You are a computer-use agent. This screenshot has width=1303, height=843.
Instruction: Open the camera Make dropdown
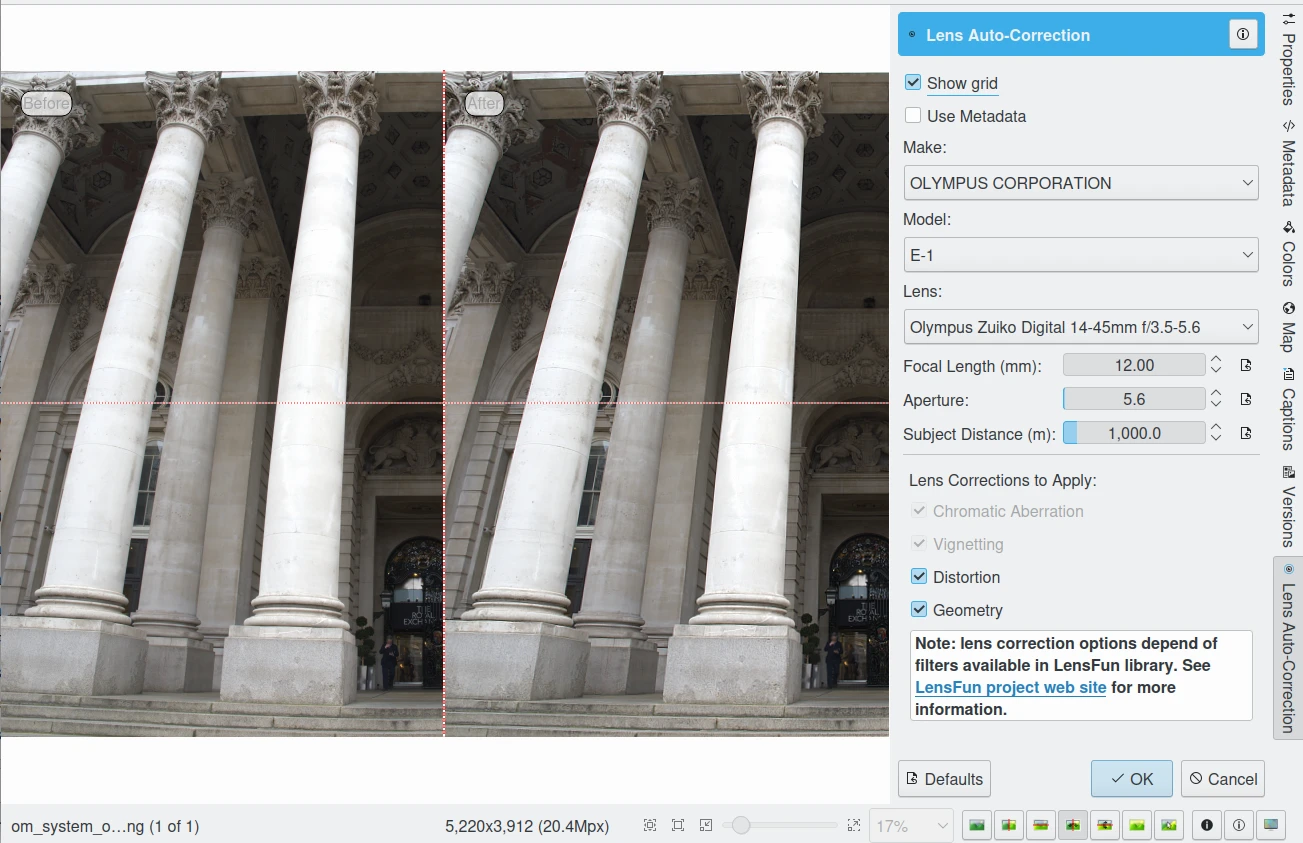click(1080, 183)
